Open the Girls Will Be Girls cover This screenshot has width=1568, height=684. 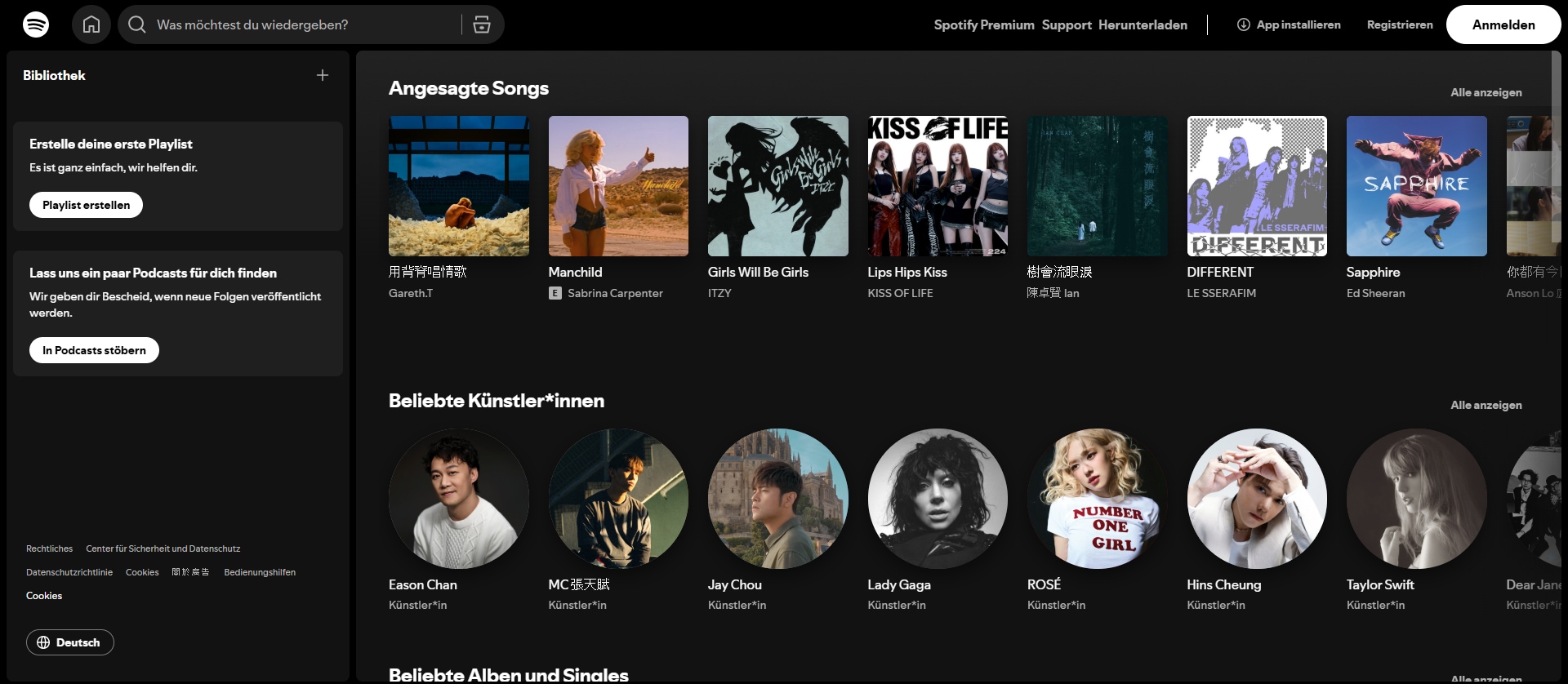pos(778,186)
